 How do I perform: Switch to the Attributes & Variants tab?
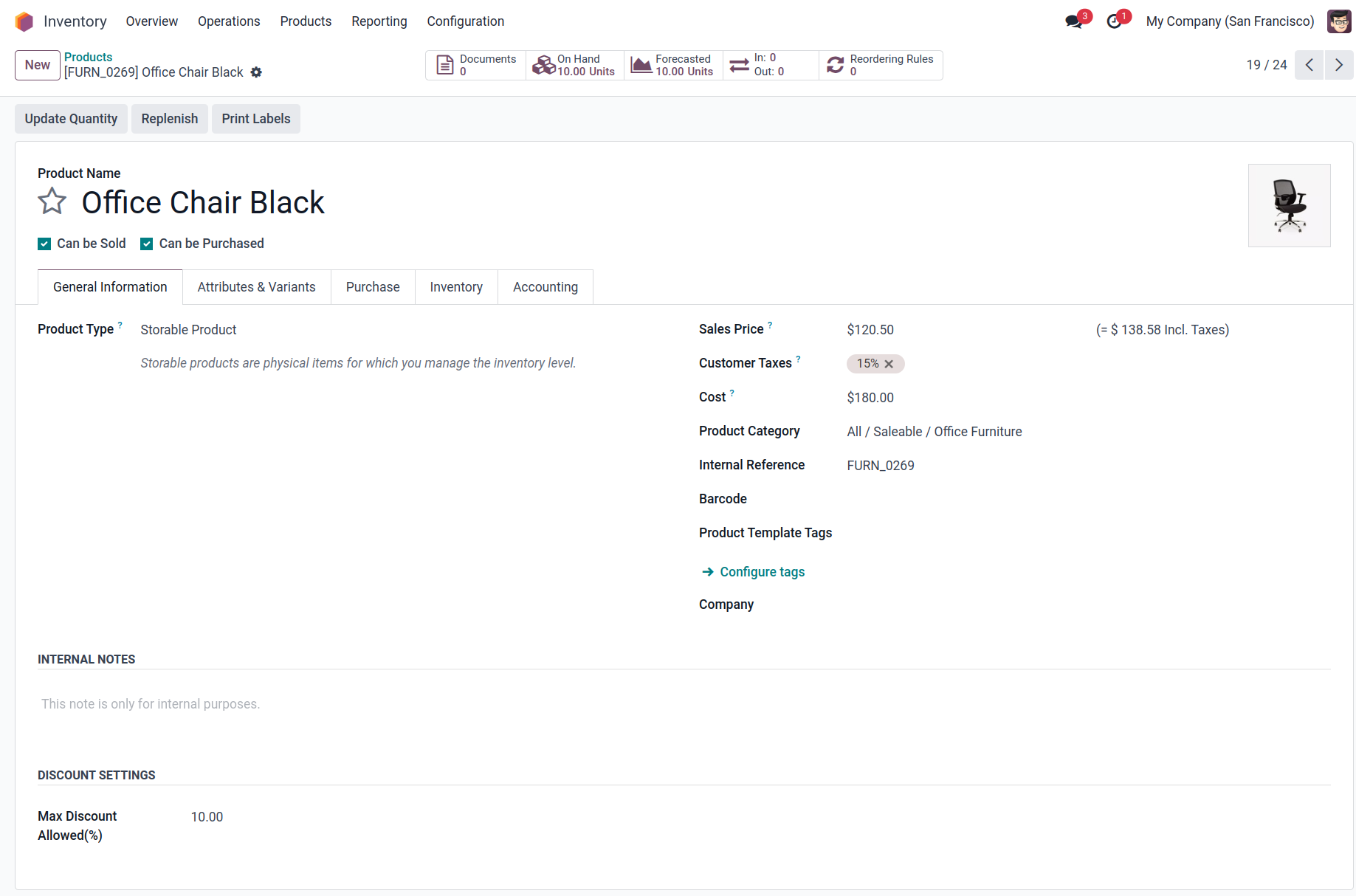coord(256,287)
